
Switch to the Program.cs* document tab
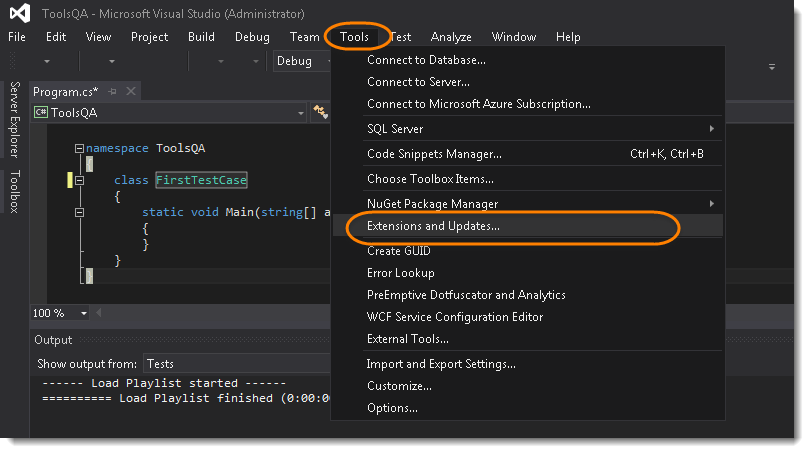click(66, 92)
